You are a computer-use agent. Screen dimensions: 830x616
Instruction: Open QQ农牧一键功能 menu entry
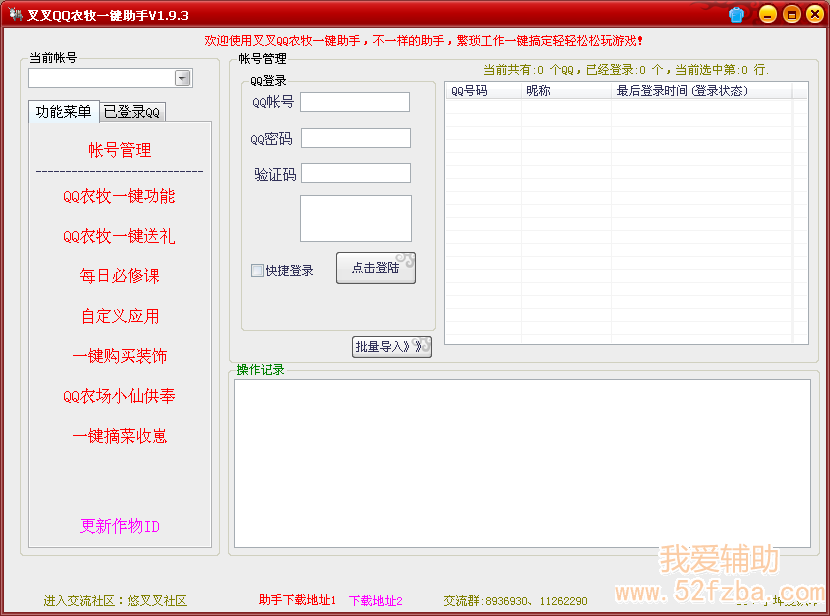point(119,196)
